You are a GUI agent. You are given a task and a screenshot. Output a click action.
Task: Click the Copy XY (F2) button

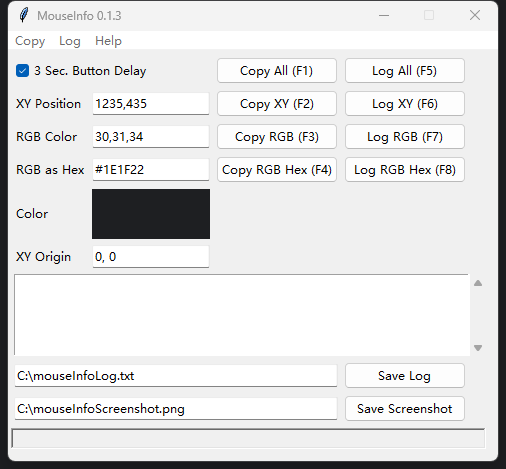coord(277,104)
